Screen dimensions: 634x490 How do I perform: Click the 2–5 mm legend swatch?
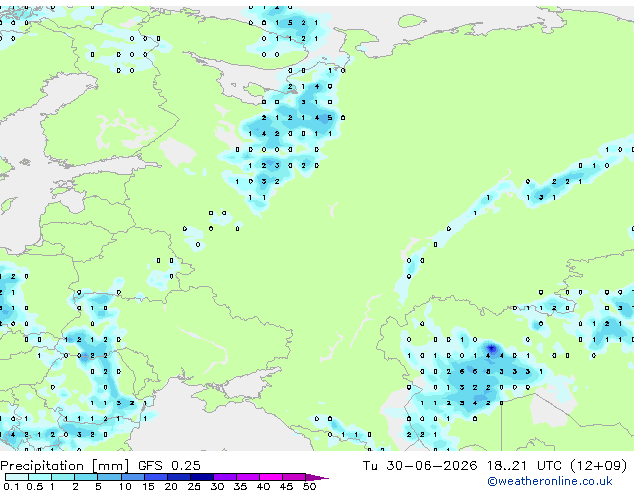[x=86, y=477]
